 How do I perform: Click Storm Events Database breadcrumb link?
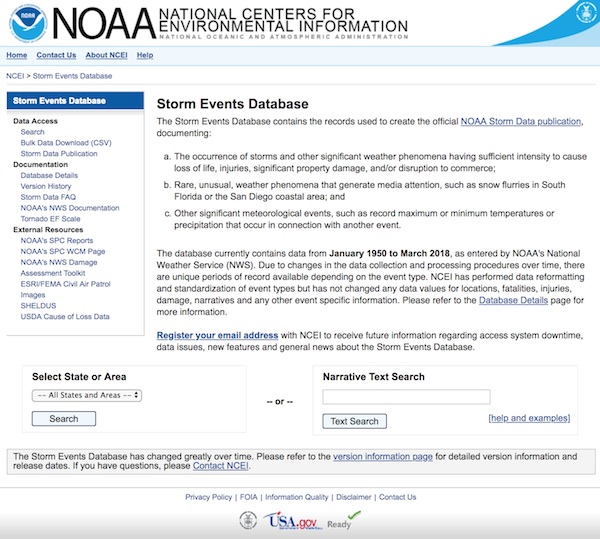tap(72, 76)
